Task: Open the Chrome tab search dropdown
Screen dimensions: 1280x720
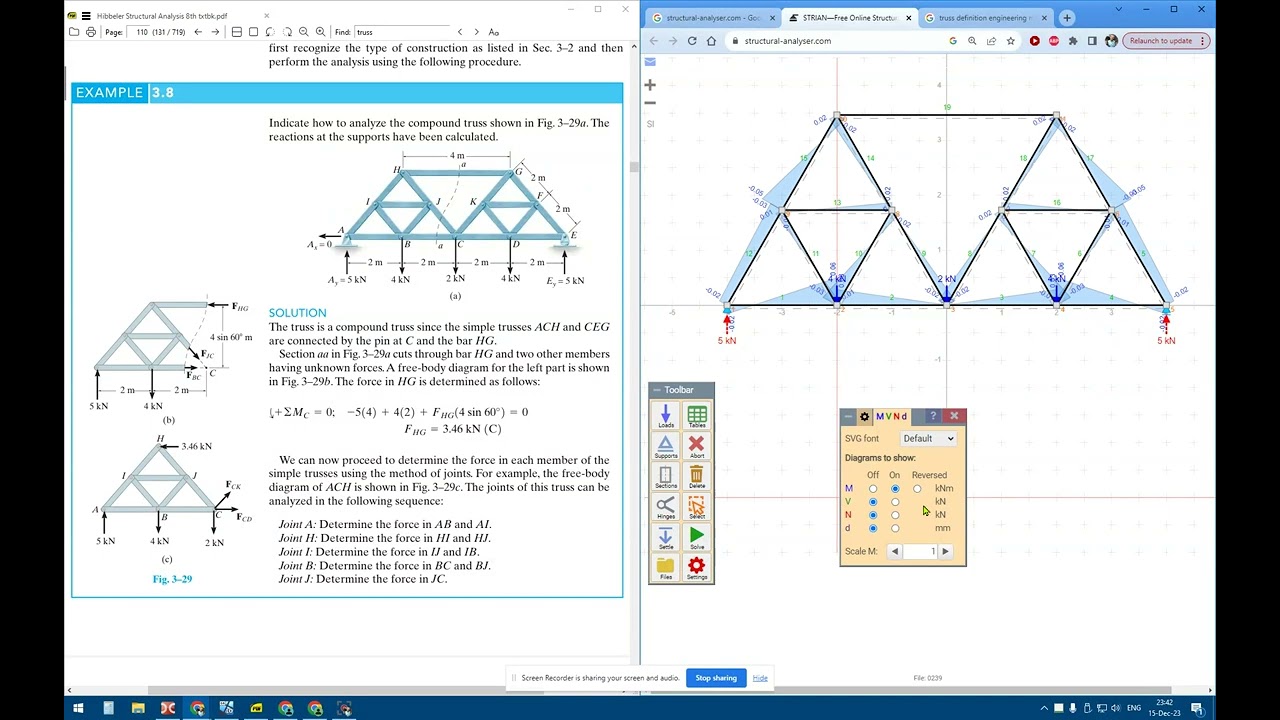Action: point(1121,9)
